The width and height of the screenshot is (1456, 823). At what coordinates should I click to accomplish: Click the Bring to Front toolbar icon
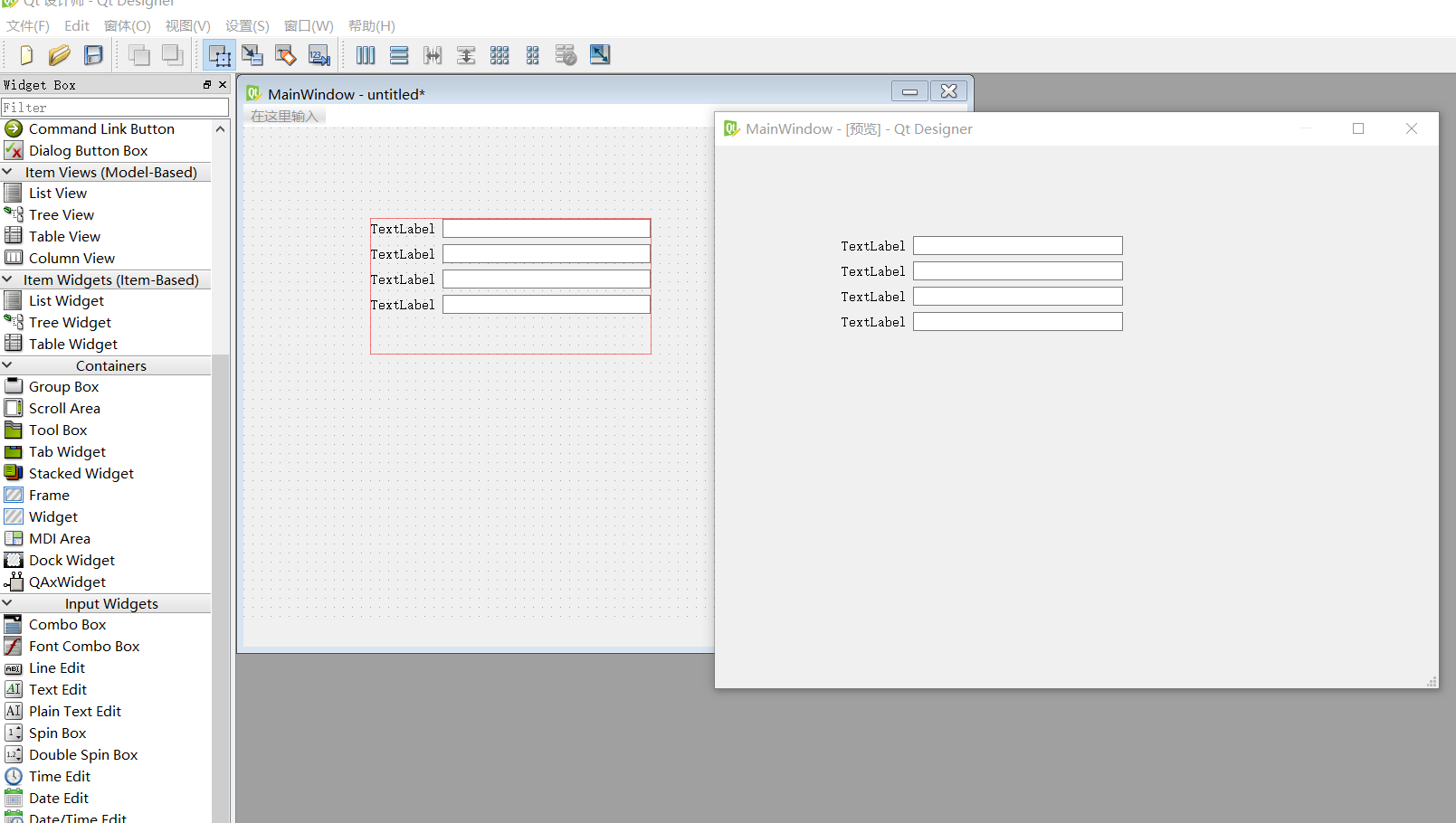[x=172, y=55]
